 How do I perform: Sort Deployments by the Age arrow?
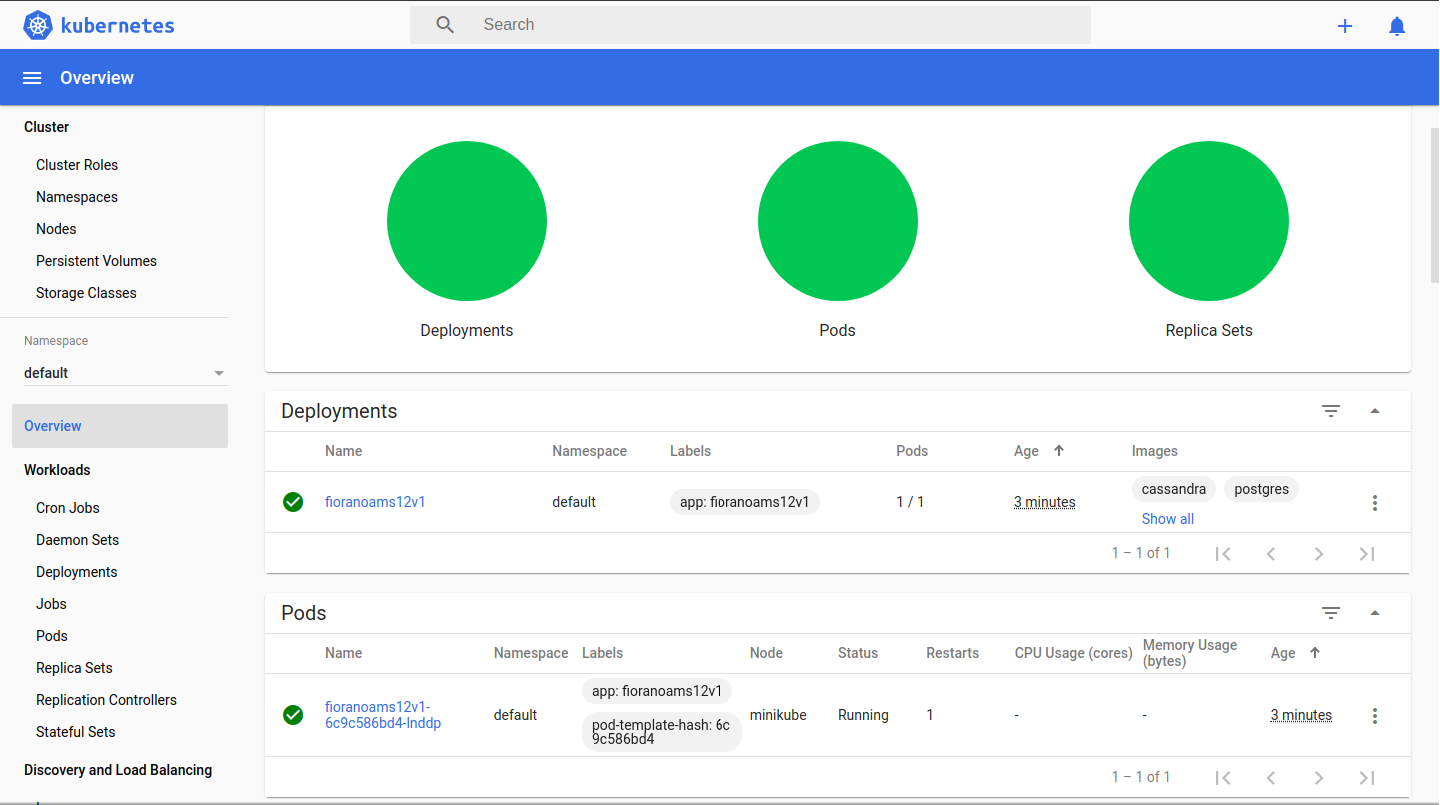coord(1059,451)
